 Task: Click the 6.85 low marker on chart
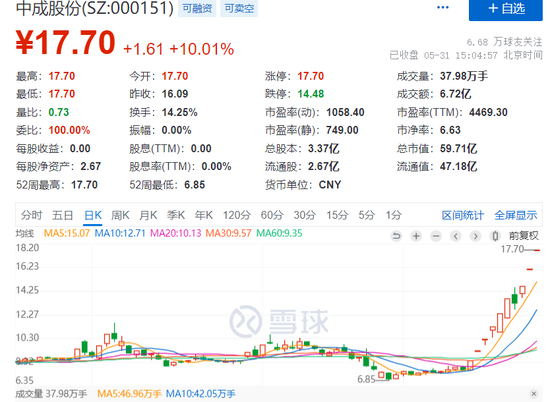coord(366,379)
